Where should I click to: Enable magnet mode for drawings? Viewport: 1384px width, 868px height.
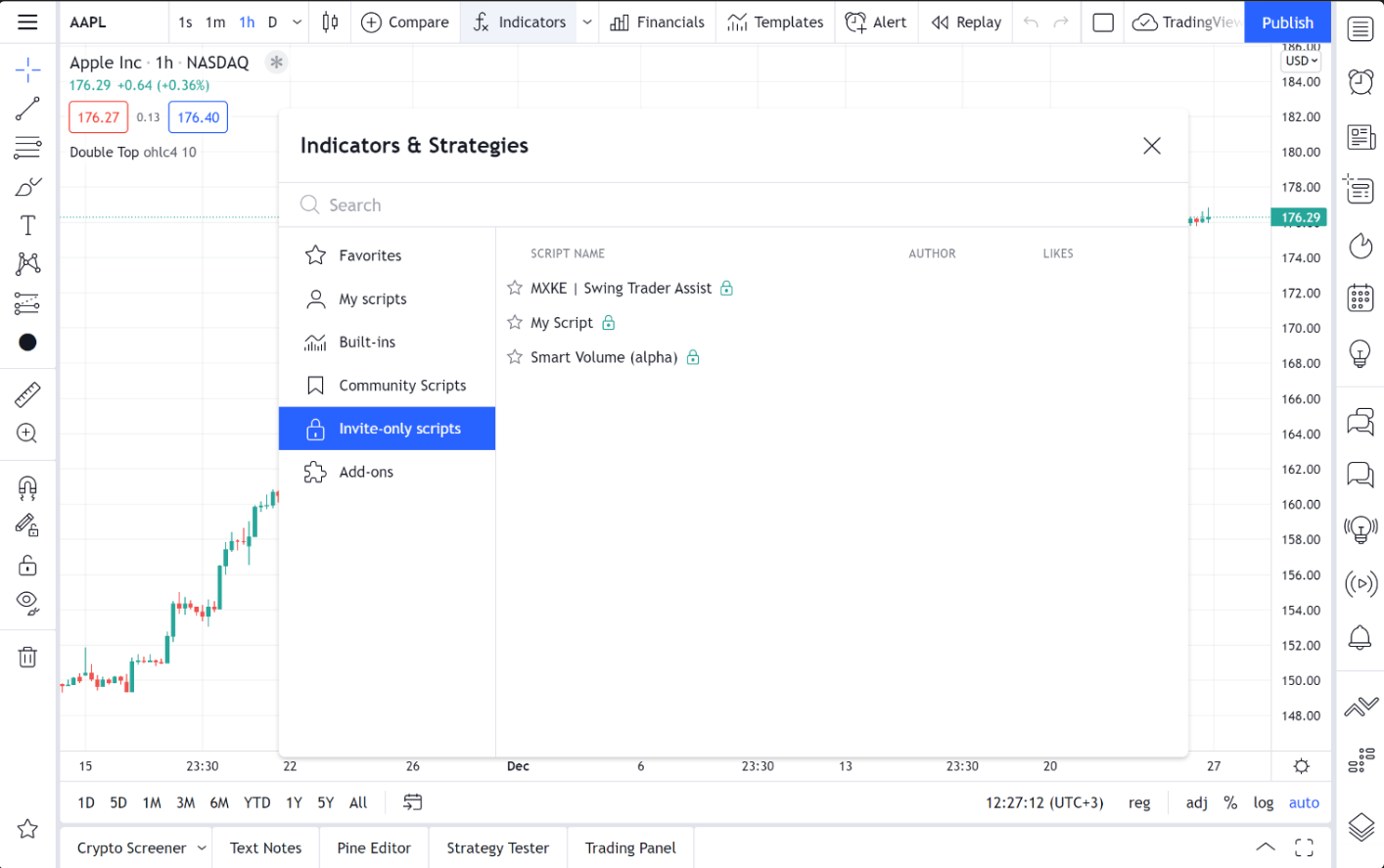[26, 487]
